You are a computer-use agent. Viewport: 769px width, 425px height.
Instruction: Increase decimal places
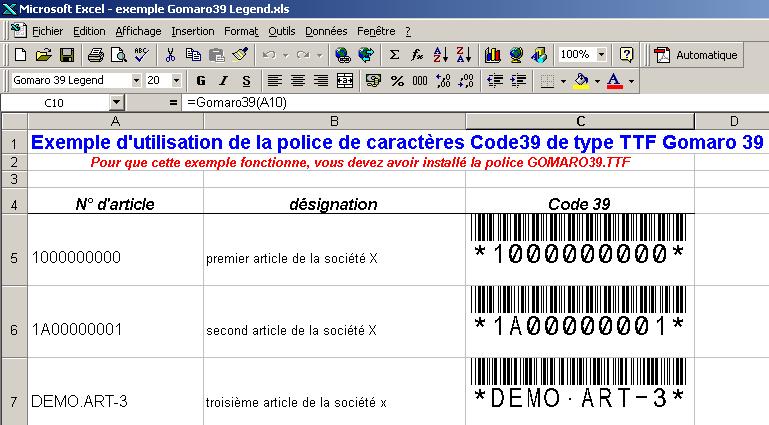tap(443, 80)
